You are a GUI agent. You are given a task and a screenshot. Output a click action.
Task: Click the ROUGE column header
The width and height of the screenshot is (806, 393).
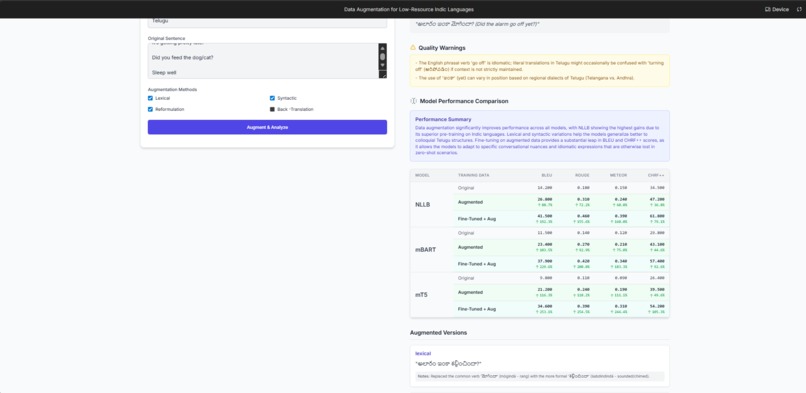[582, 175]
